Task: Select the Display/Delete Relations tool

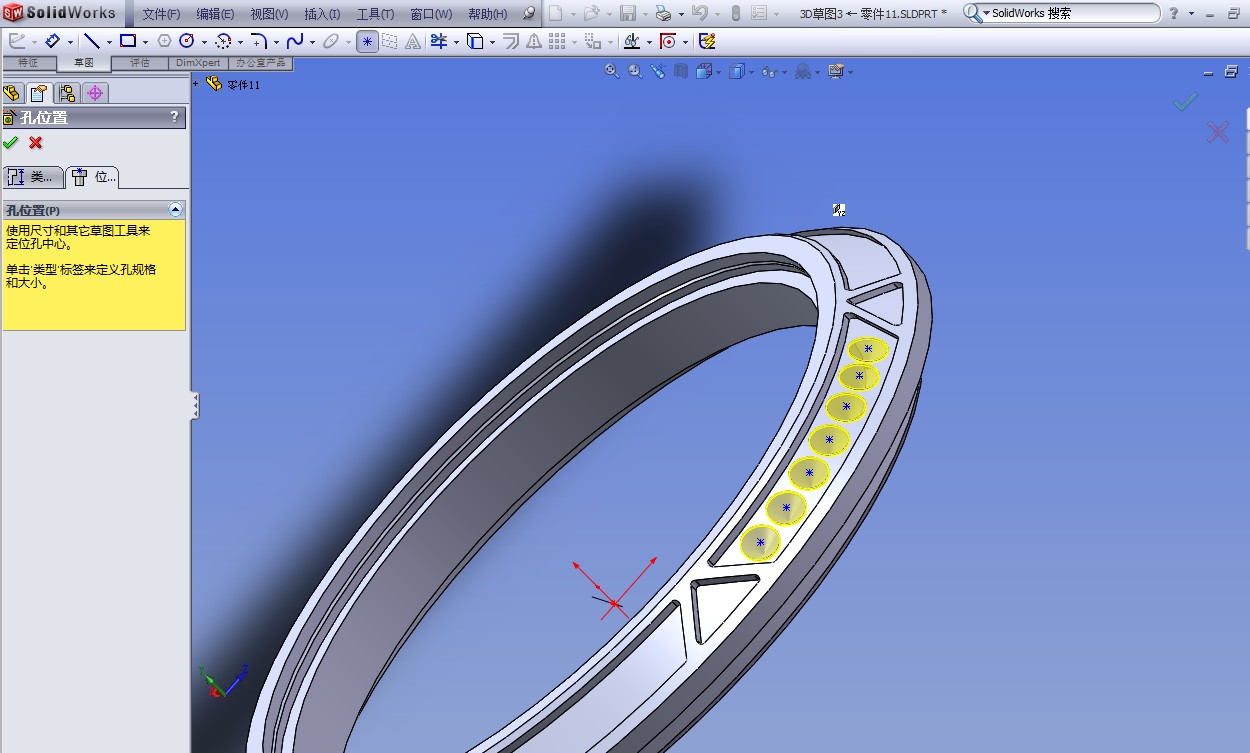Action: click(631, 41)
